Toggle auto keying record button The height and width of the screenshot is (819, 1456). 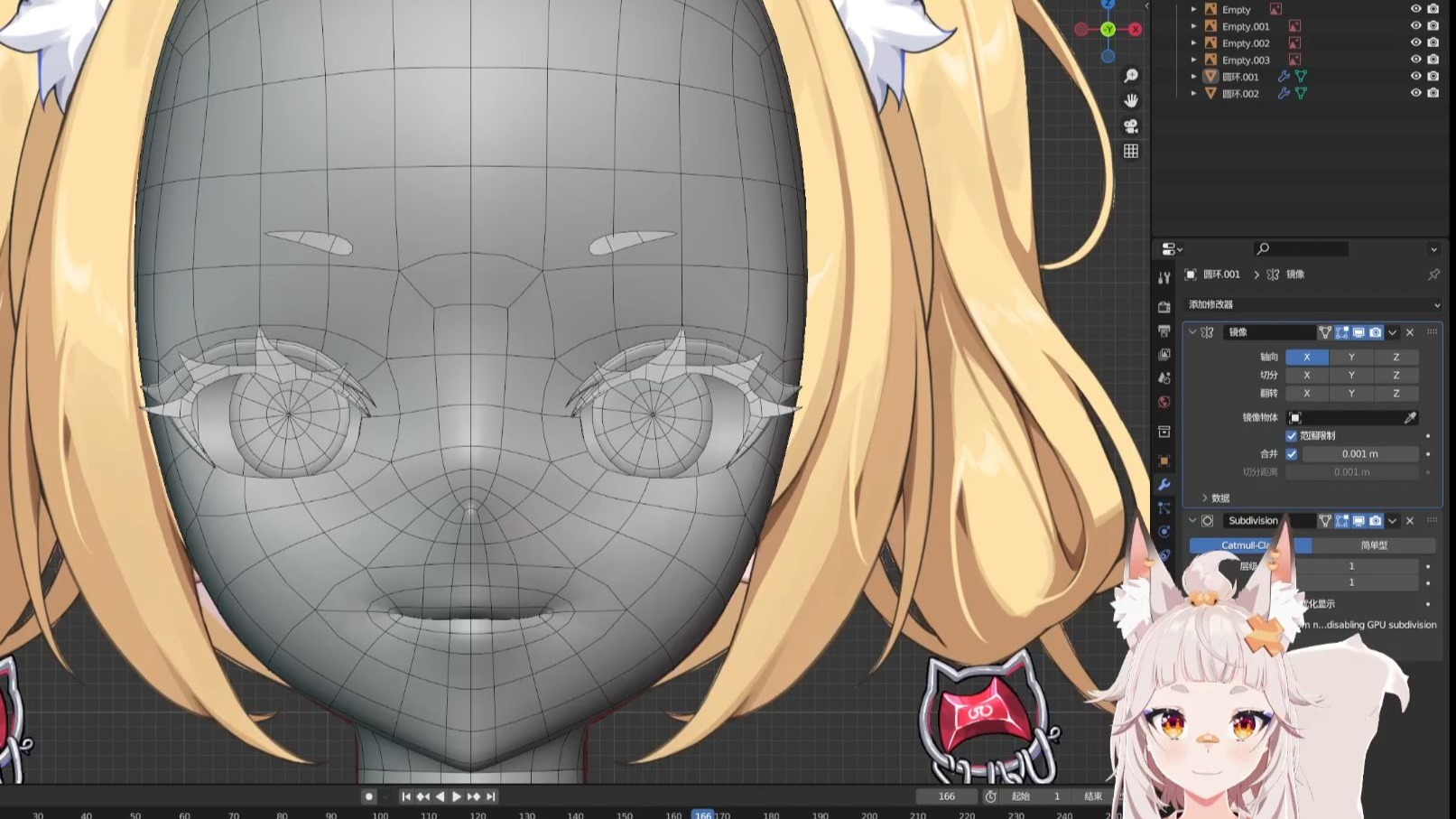point(368,796)
